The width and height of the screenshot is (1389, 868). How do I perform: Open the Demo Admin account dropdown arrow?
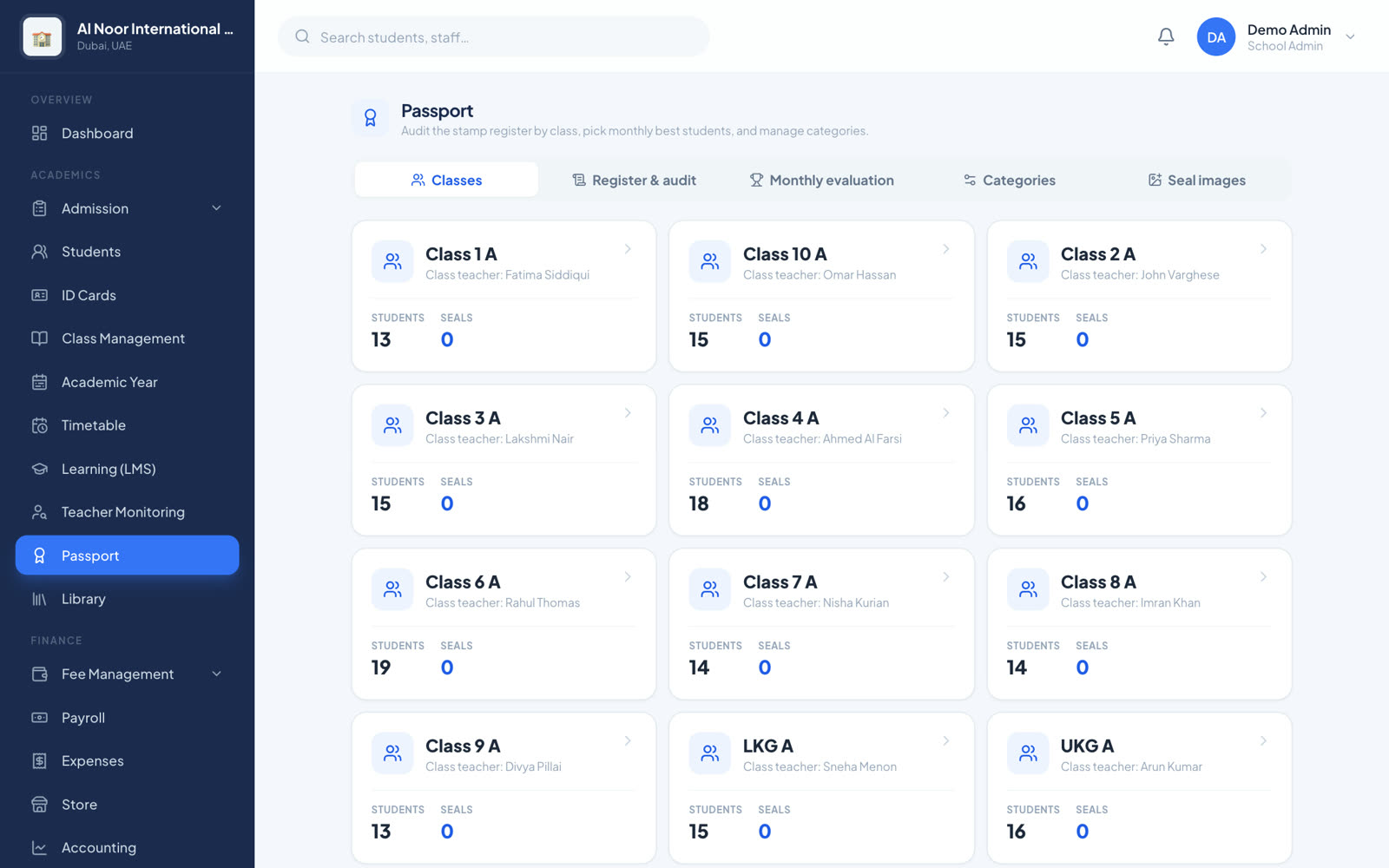click(1350, 36)
